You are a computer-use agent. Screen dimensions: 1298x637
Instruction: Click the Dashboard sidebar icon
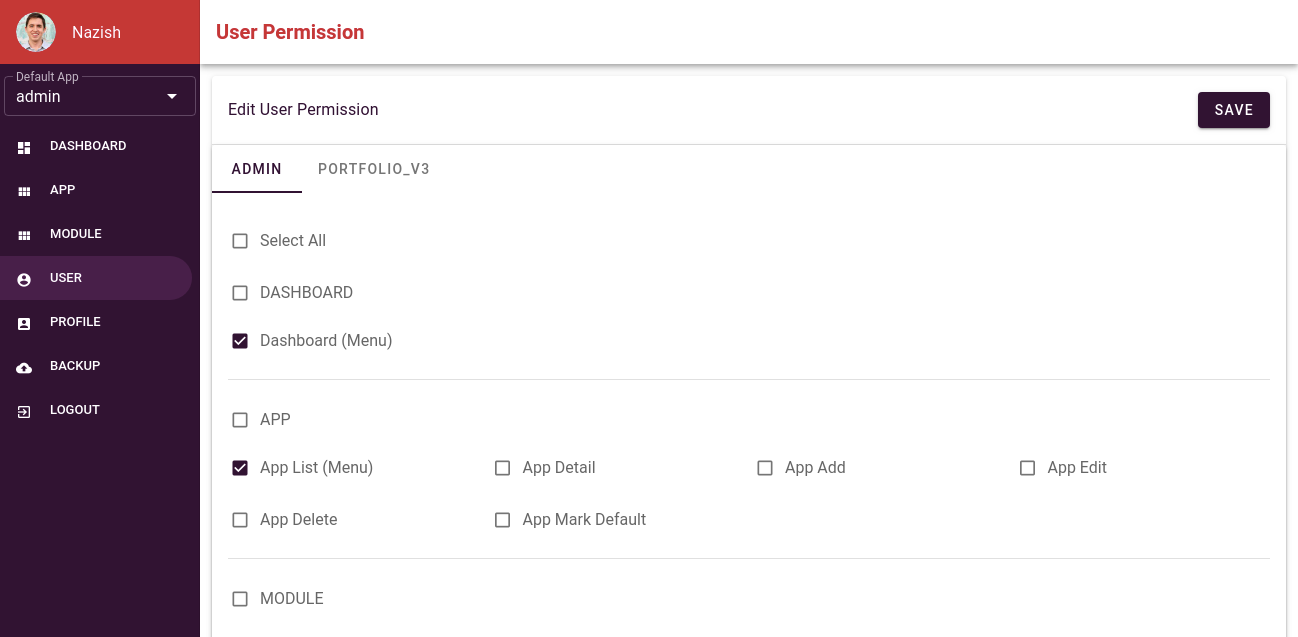click(24, 146)
